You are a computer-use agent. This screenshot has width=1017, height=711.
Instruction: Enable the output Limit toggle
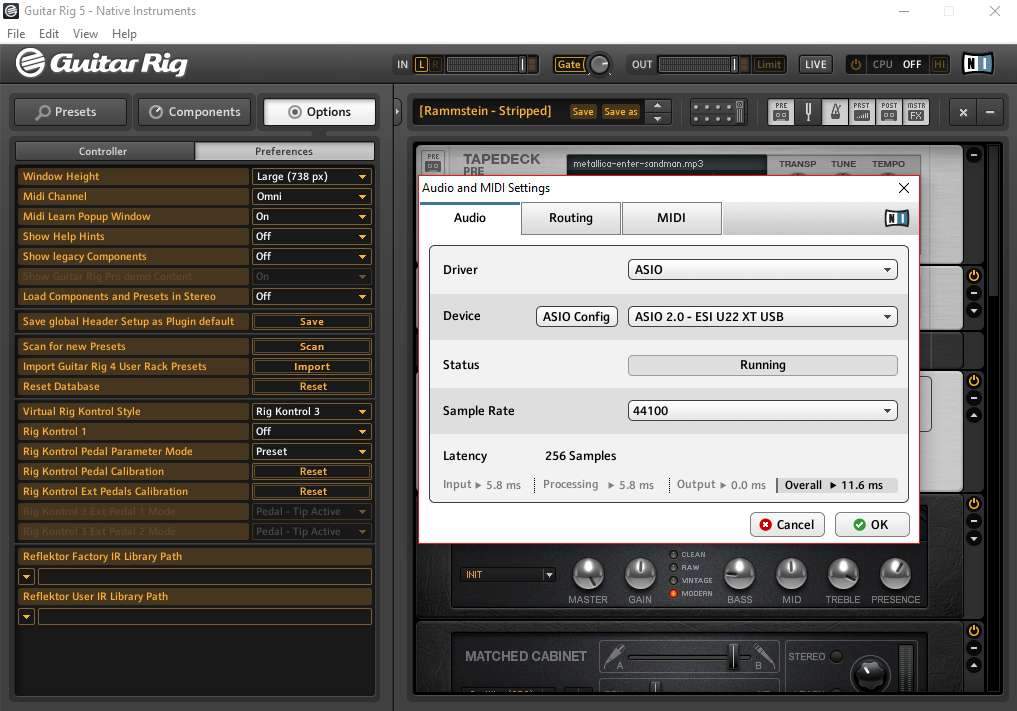click(x=768, y=64)
